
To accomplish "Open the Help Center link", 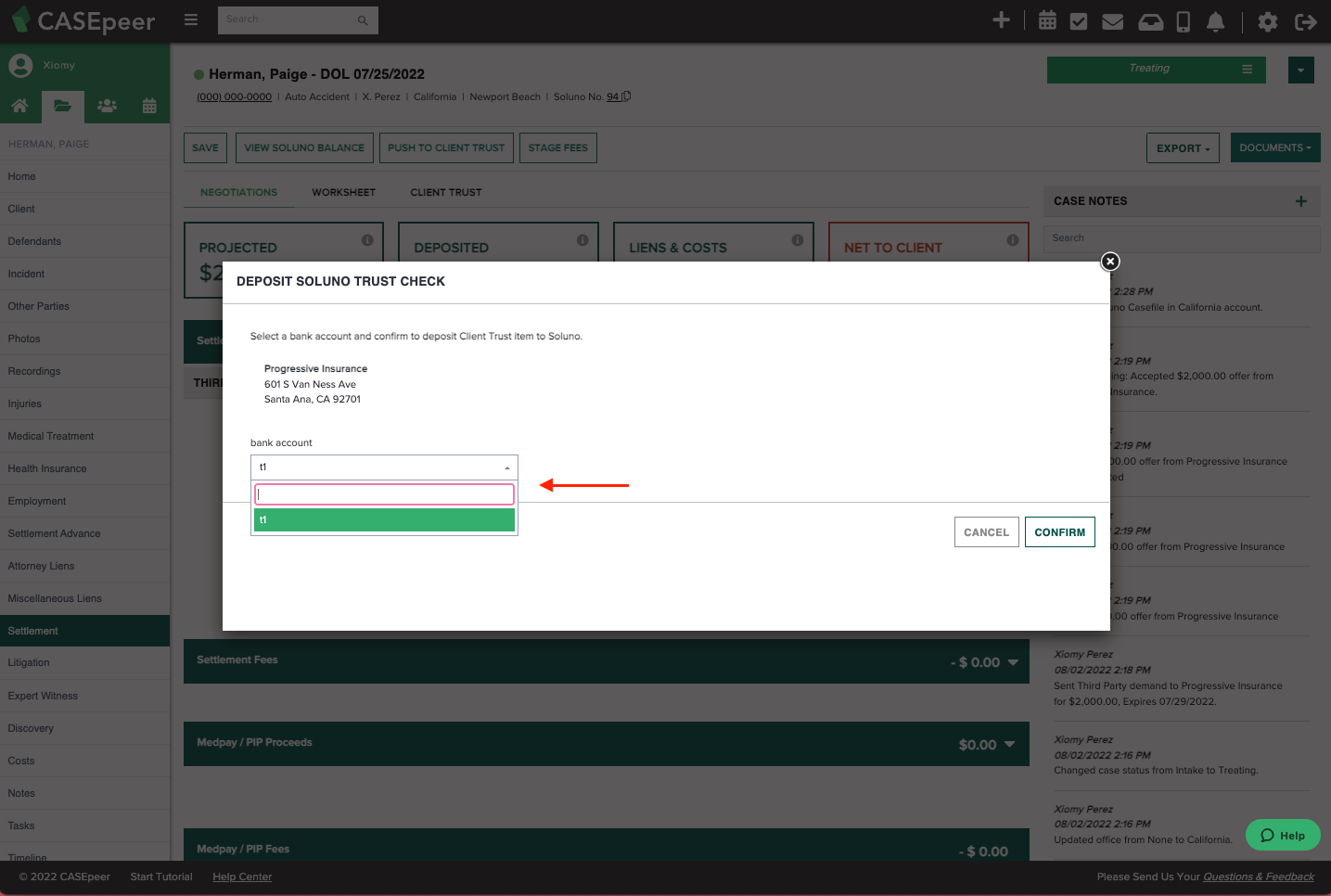I will coord(241,877).
